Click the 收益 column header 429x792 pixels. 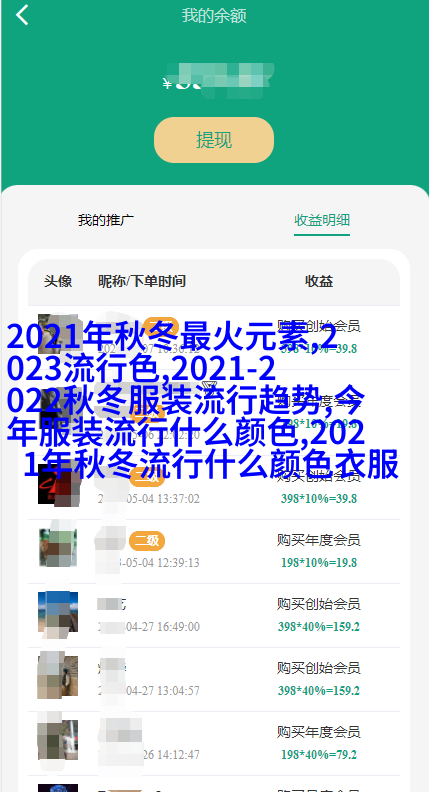coord(319,281)
